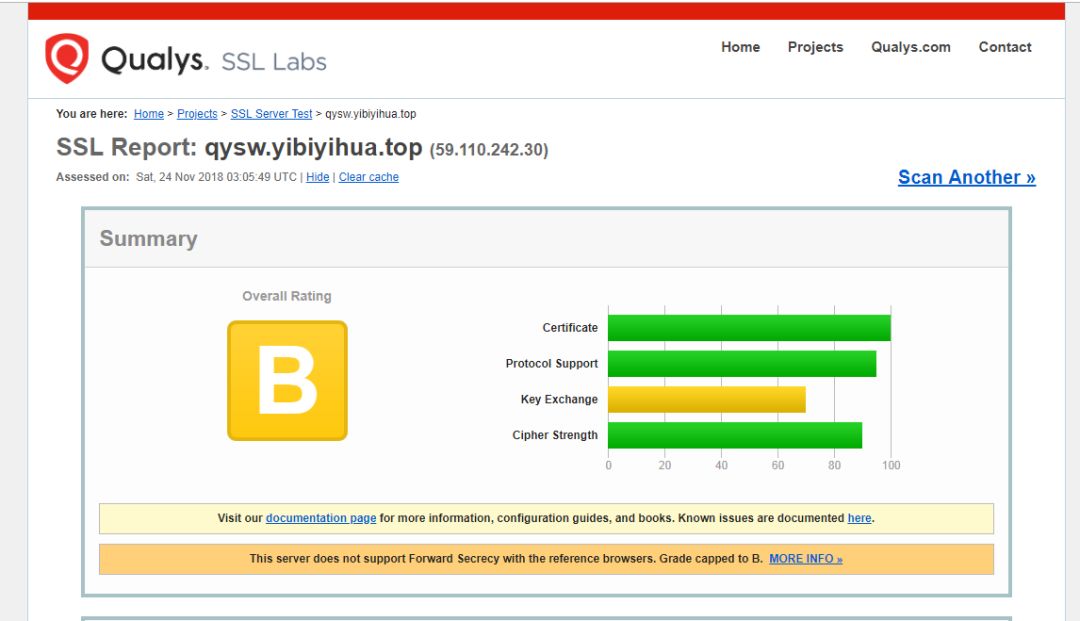Select the 'Protocol Support' chart label

pyautogui.click(x=552, y=364)
